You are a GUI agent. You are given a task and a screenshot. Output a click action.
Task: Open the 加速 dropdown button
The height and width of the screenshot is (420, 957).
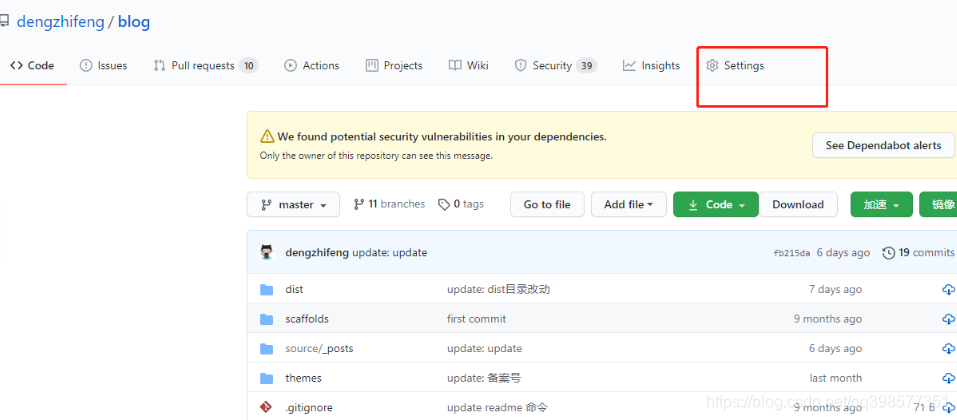(x=881, y=205)
